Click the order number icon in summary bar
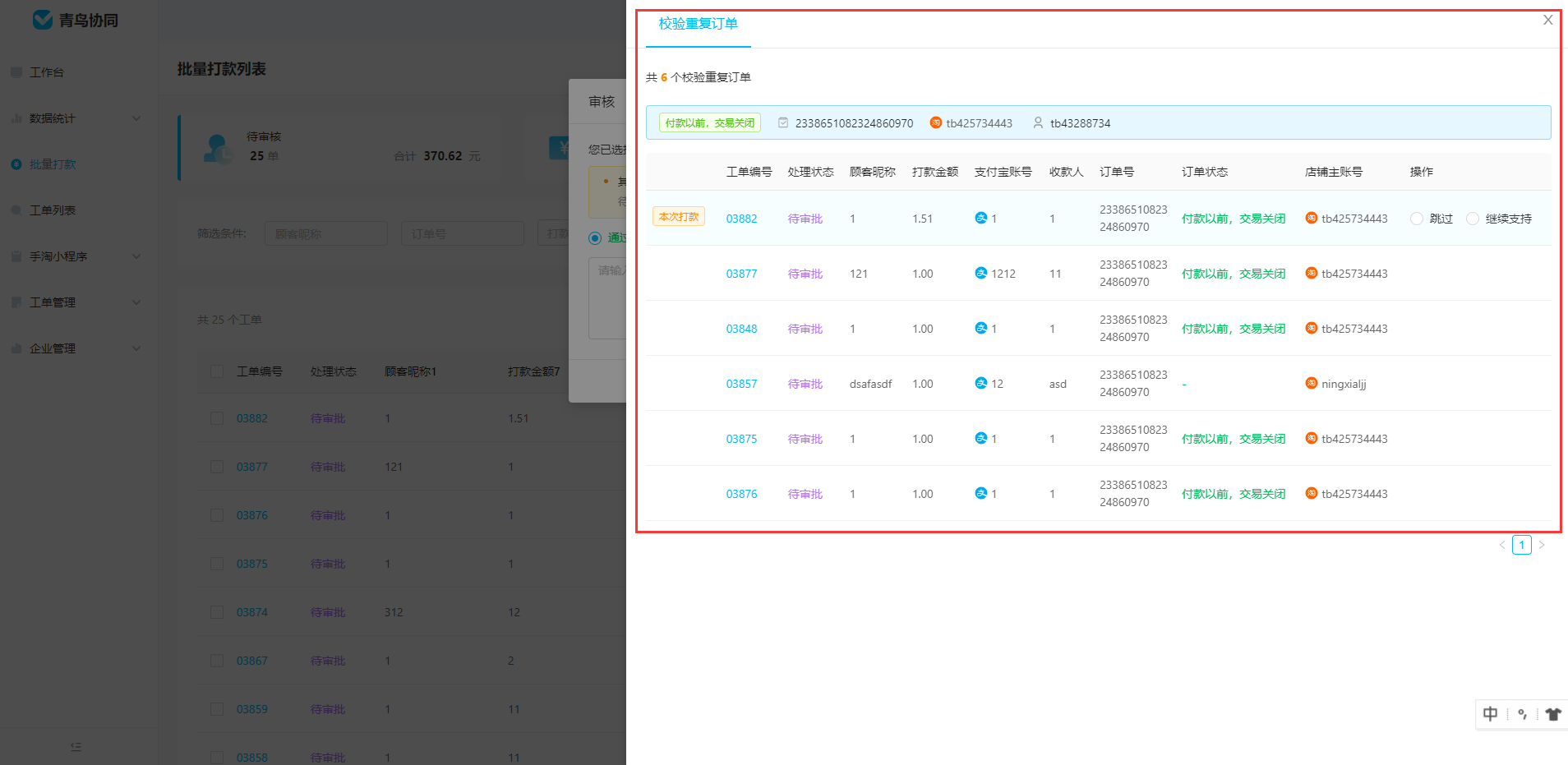 [x=783, y=122]
